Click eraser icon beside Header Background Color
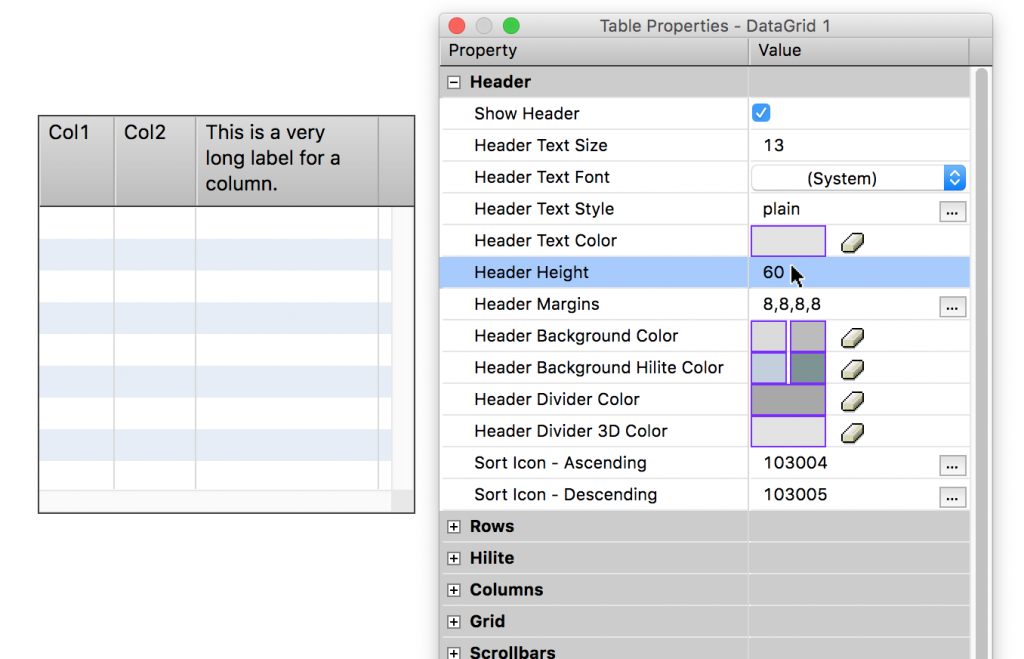 click(852, 337)
